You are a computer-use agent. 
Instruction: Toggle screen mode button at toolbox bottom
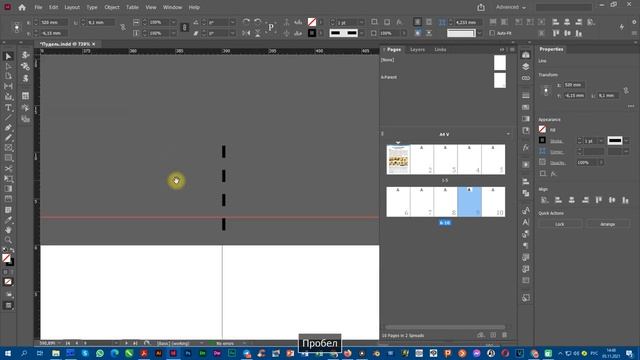pos(8,305)
